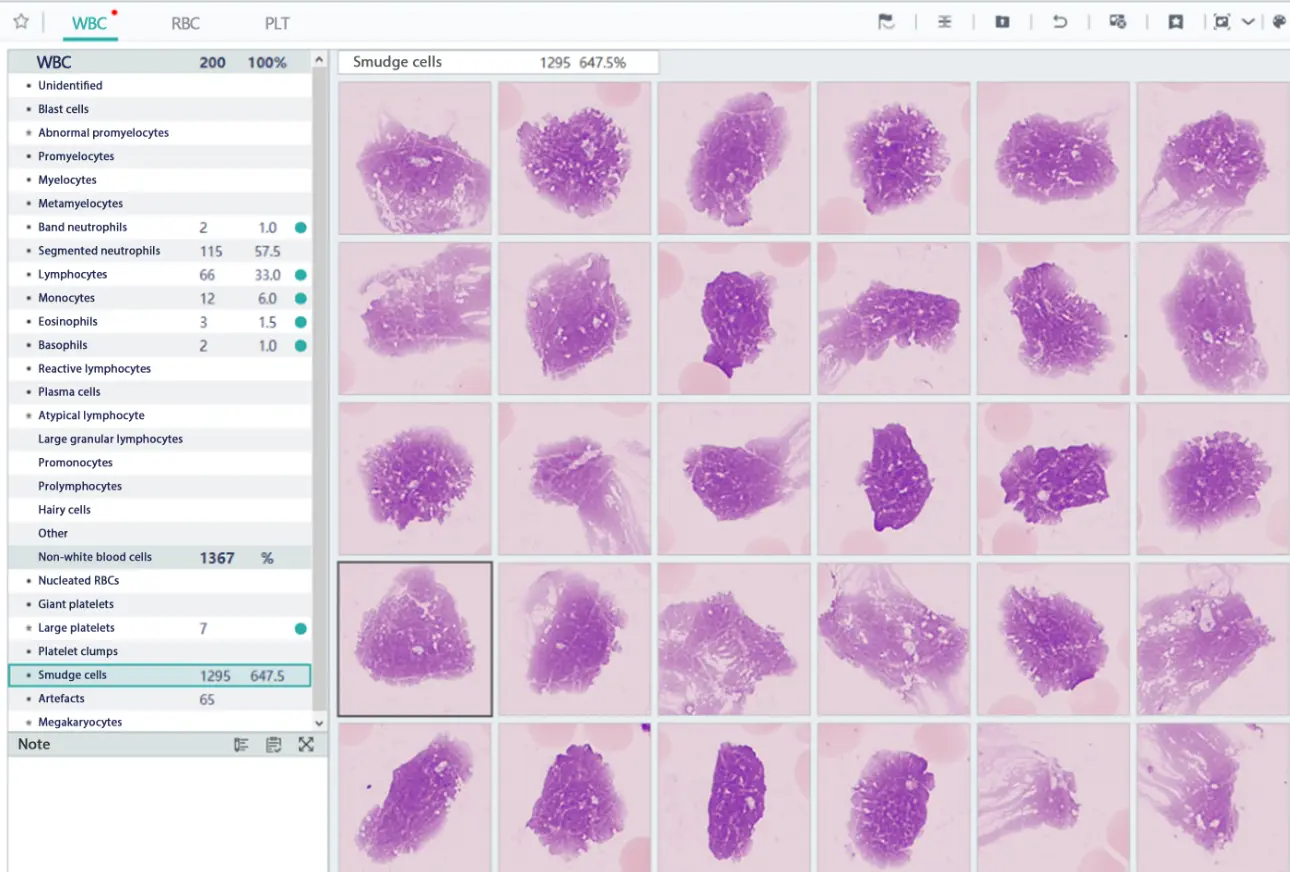Switch to the PLT tab
The height and width of the screenshot is (872, 1290).
point(277,23)
